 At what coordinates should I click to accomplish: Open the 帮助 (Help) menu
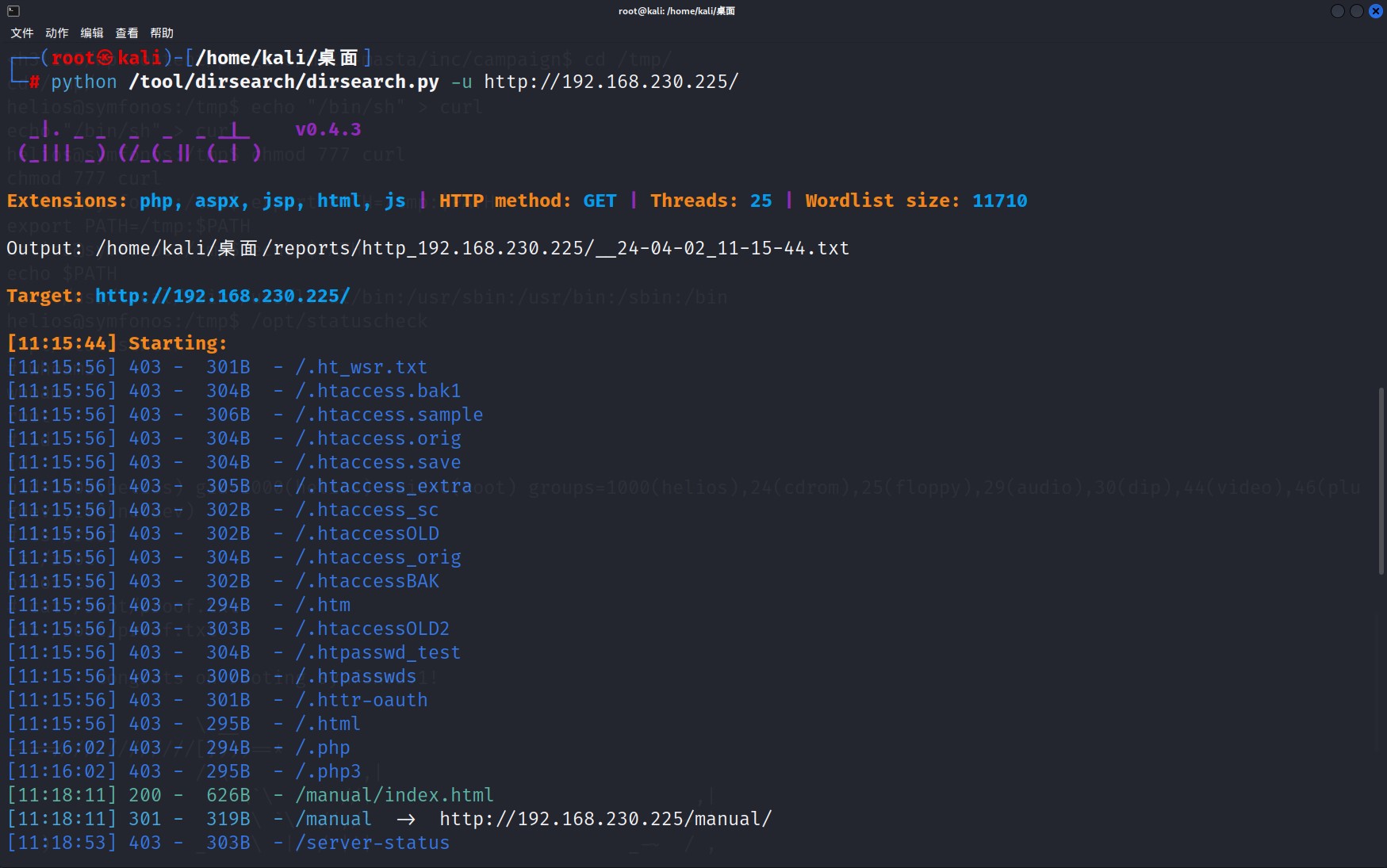click(x=161, y=33)
